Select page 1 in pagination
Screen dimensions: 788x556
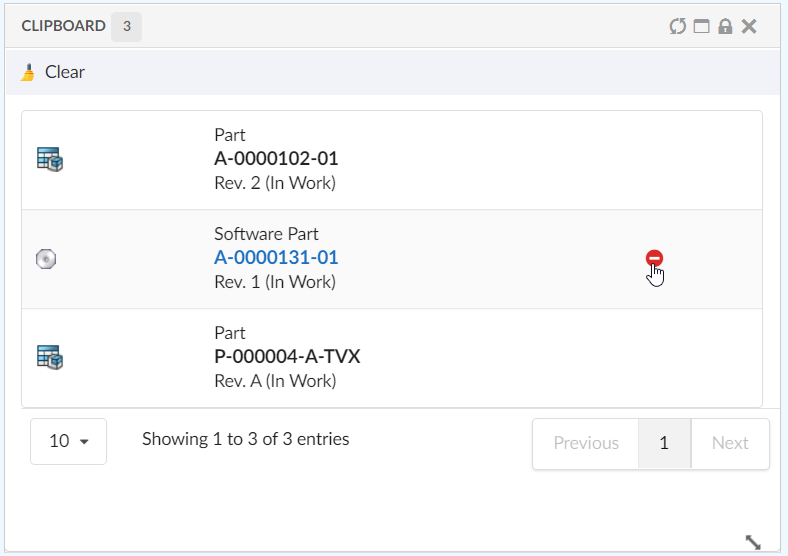(664, 443)
